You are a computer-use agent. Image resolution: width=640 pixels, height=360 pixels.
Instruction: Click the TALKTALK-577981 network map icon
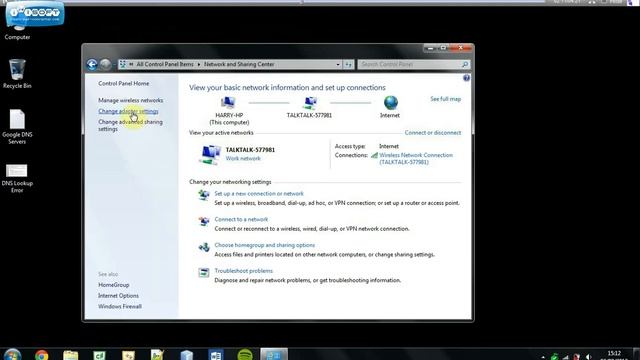pyautogui.click(x=310, y=102)
